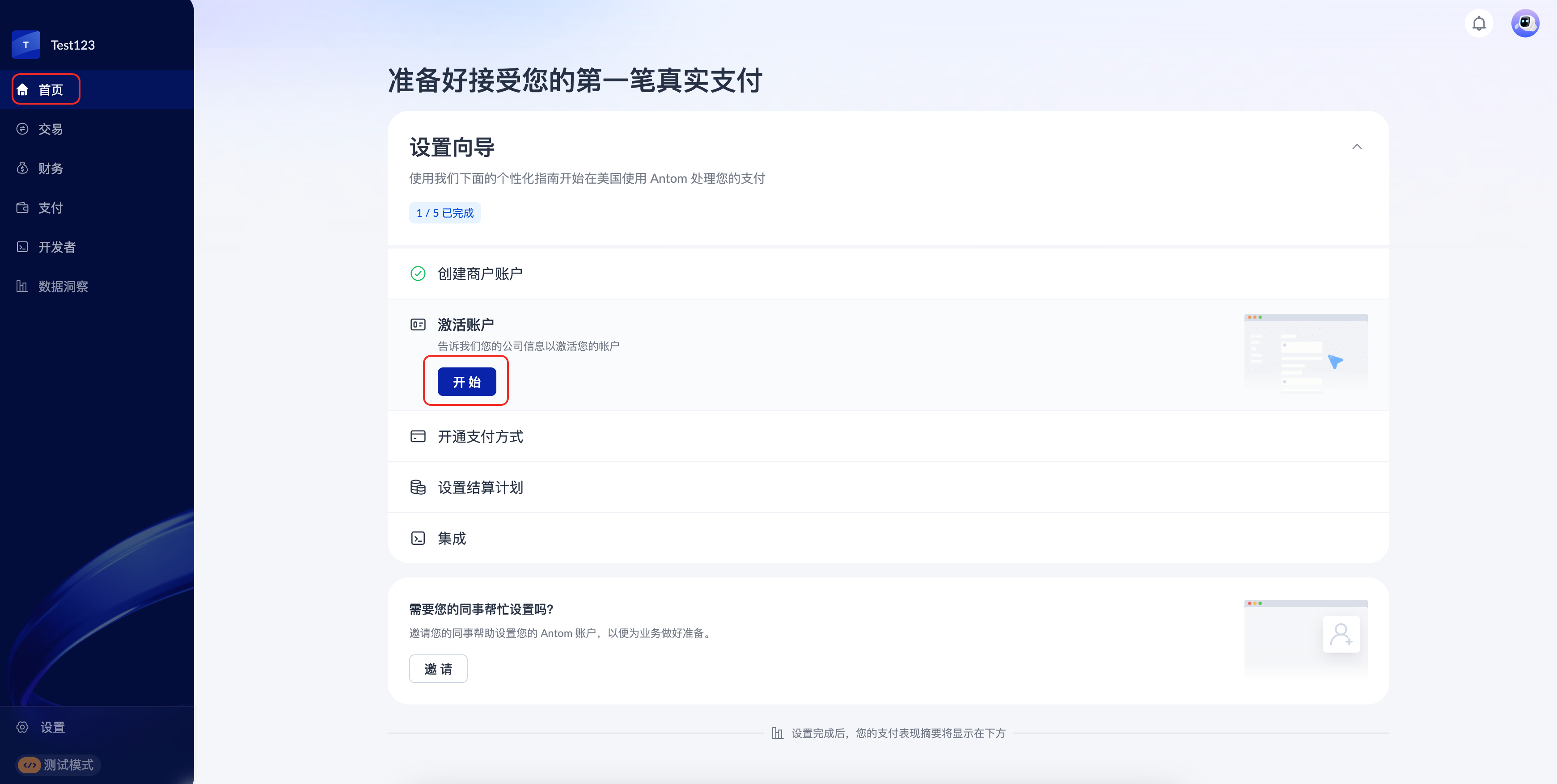The image size is (1557, 784).
Task: Expand the 开通支付方式 step
Action: tap(481, 436)
